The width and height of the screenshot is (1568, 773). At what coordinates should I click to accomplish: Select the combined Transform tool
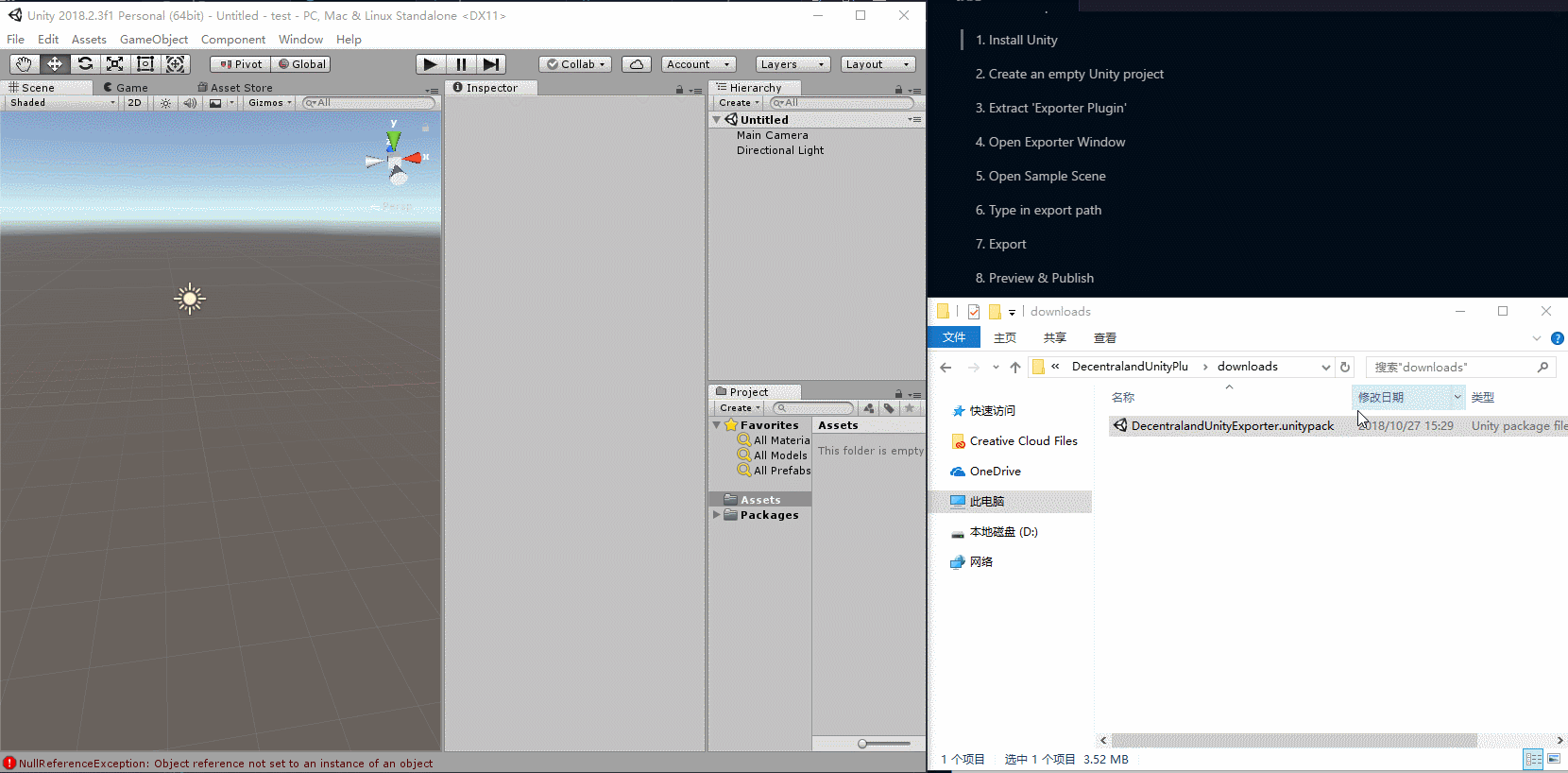175,64
